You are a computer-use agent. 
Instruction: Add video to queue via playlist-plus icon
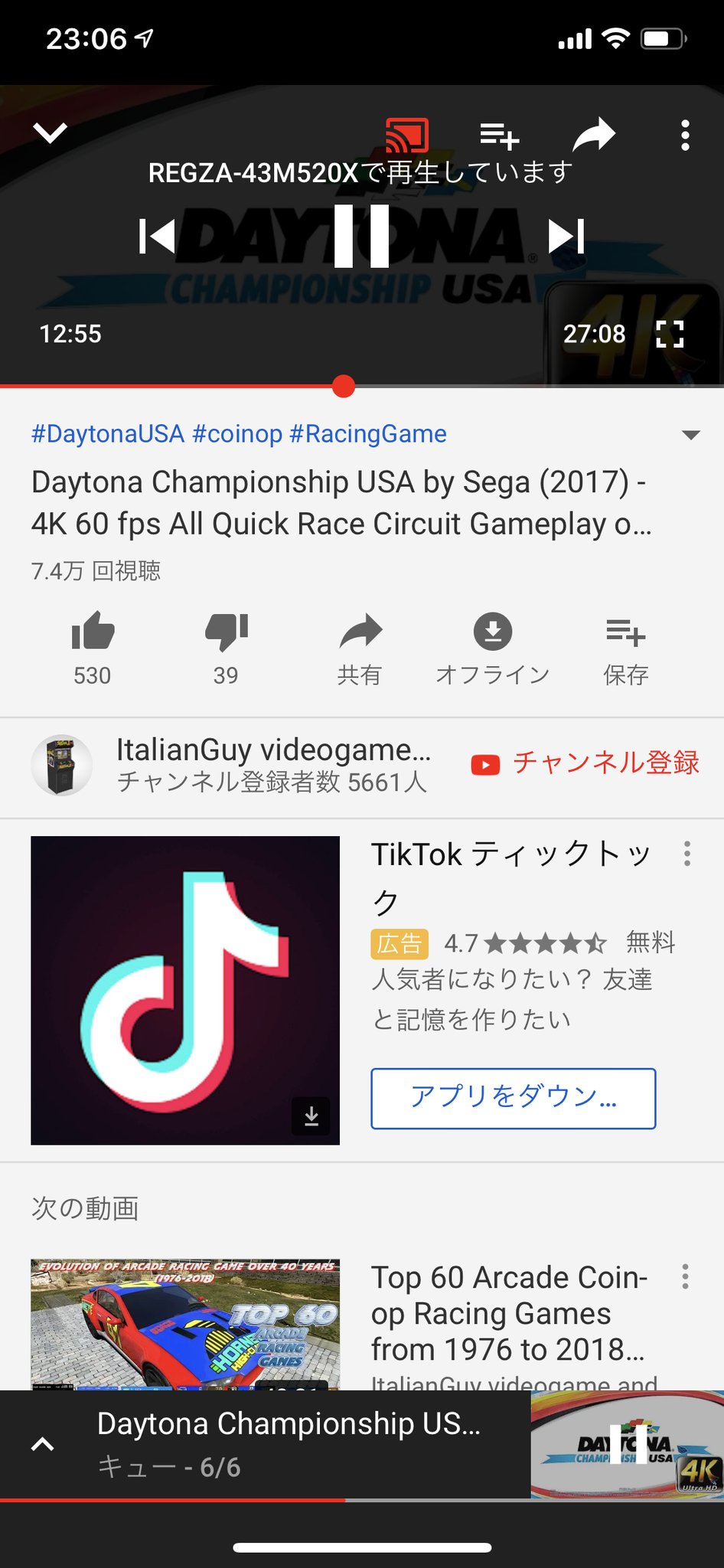pyautogui.click(x=500, y=136)
